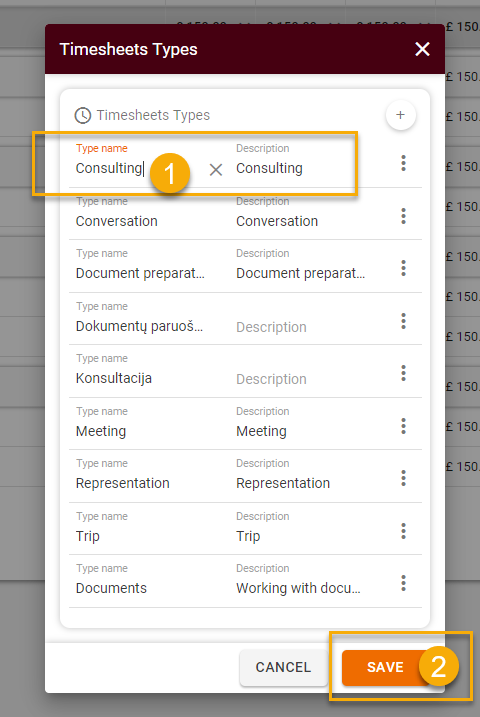This screenshot has height=717, width=480.
Task: Save the timesheet types changes
Action: click(385, 667)
